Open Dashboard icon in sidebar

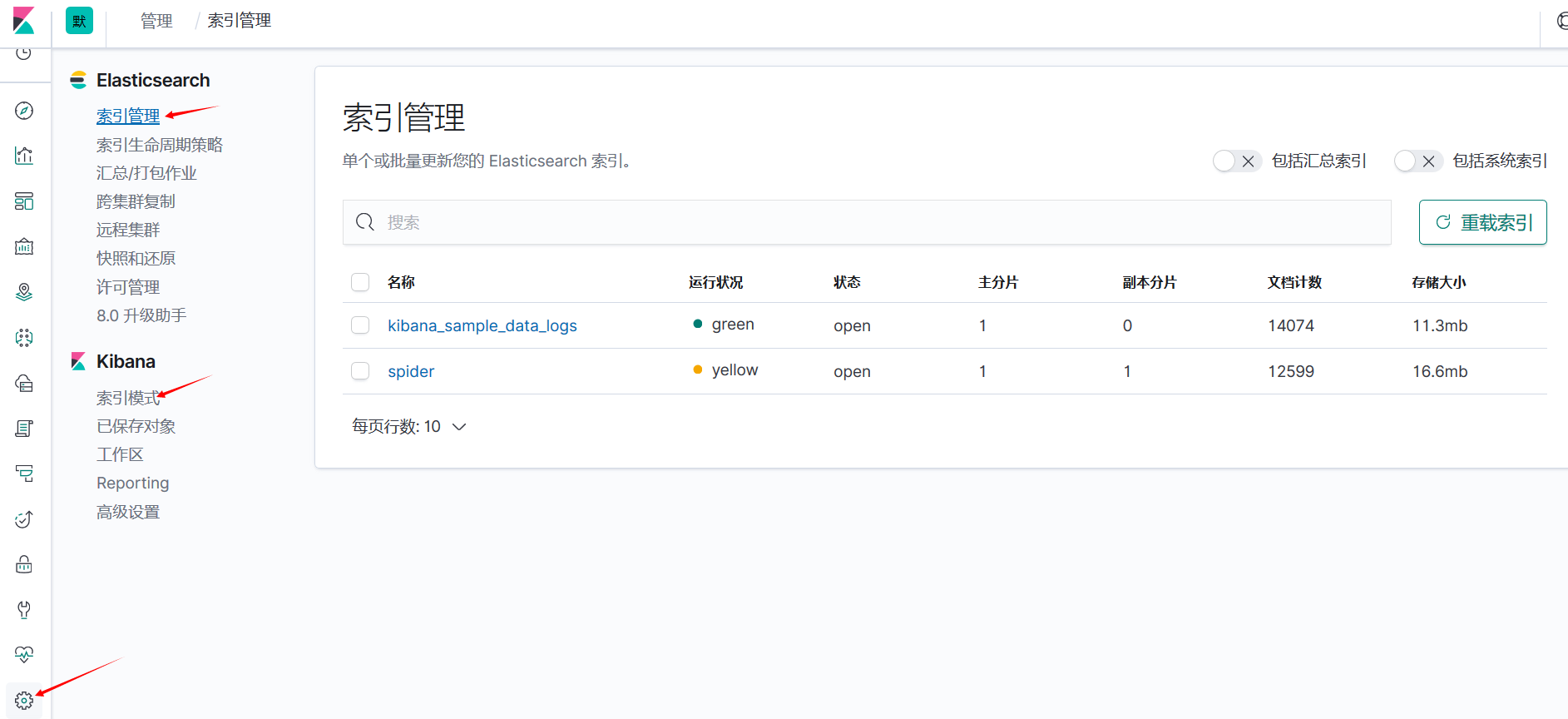click(x=24, y=201)
